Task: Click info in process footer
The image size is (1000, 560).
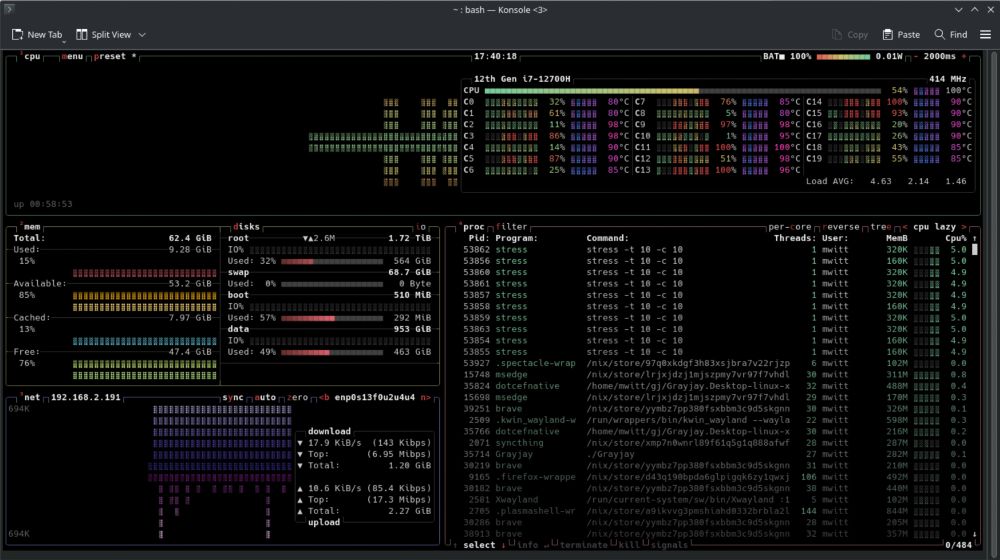Action: pos(527,545)
